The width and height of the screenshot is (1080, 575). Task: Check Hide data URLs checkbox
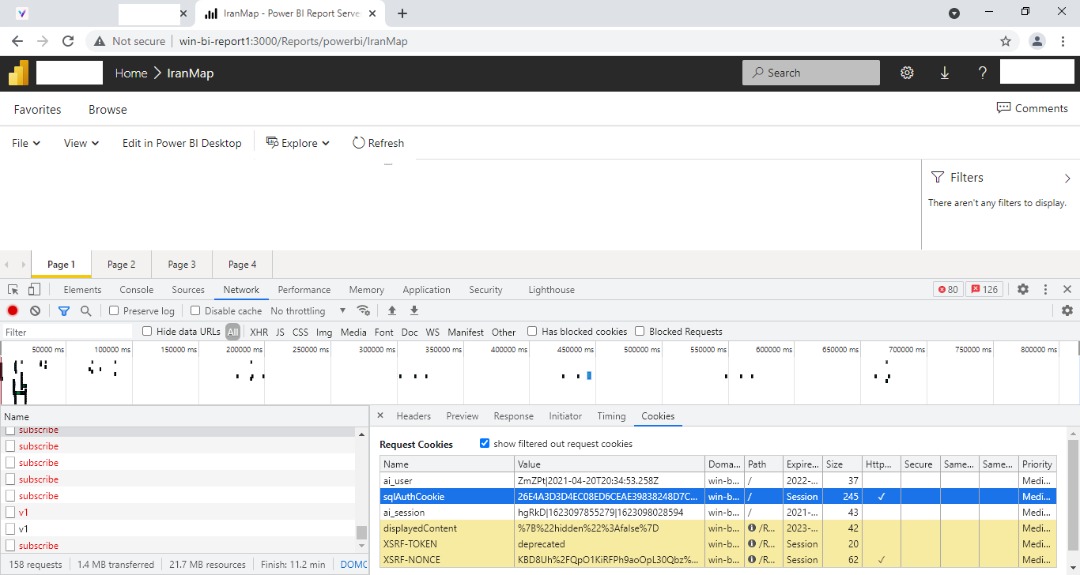point(147,331)
